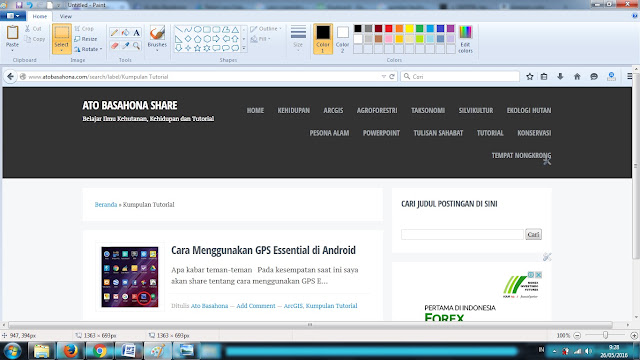The width and height of the screenshot is (640, 360).
Task: Open the Brushes dropdown
Action: pos(157,39)
